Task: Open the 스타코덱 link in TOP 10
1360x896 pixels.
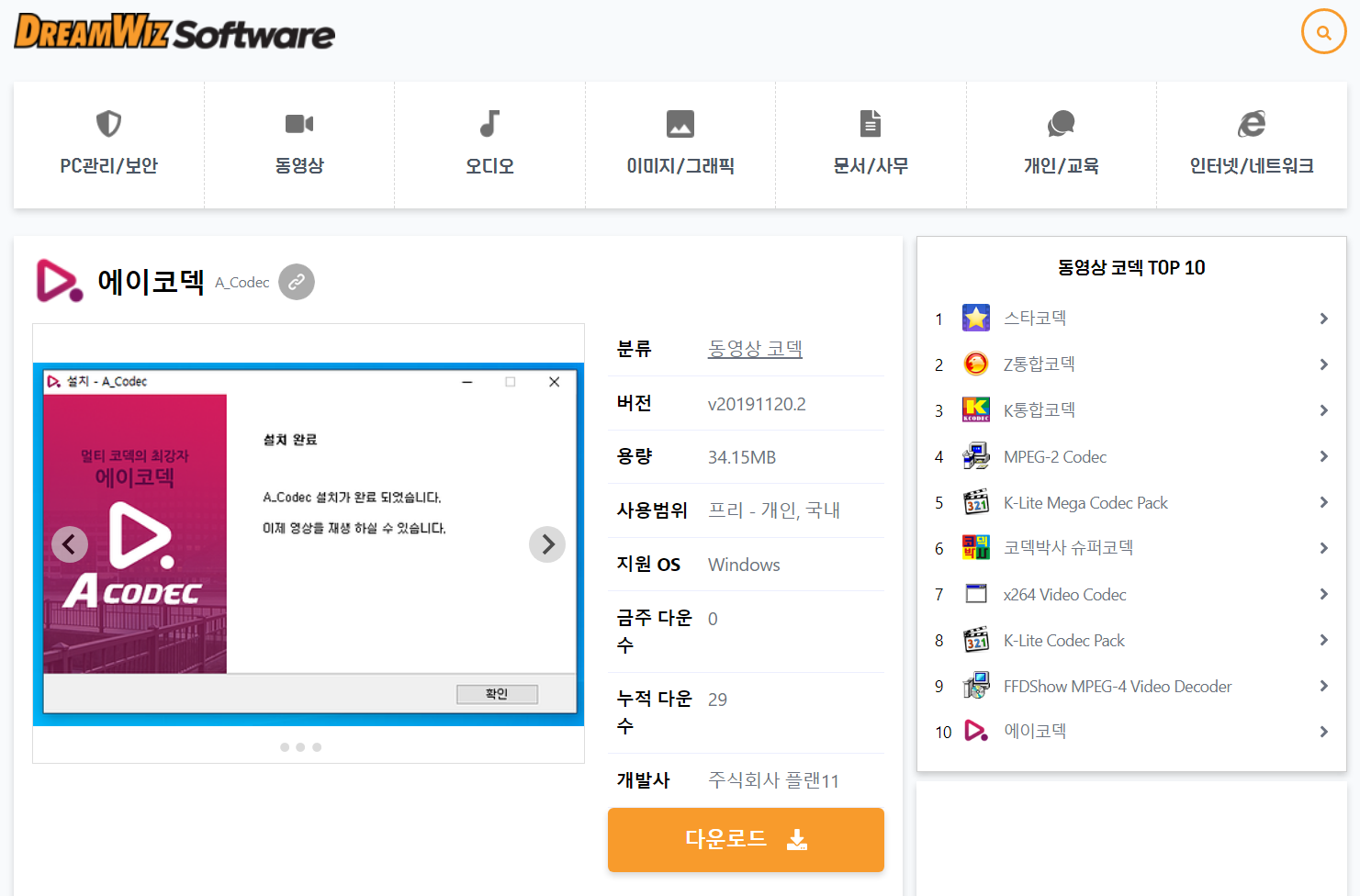Action: click(x=1035, y=318)
